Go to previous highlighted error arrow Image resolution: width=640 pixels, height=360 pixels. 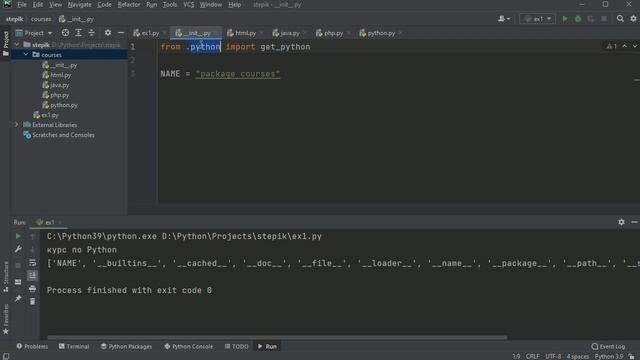click(624, 46)
